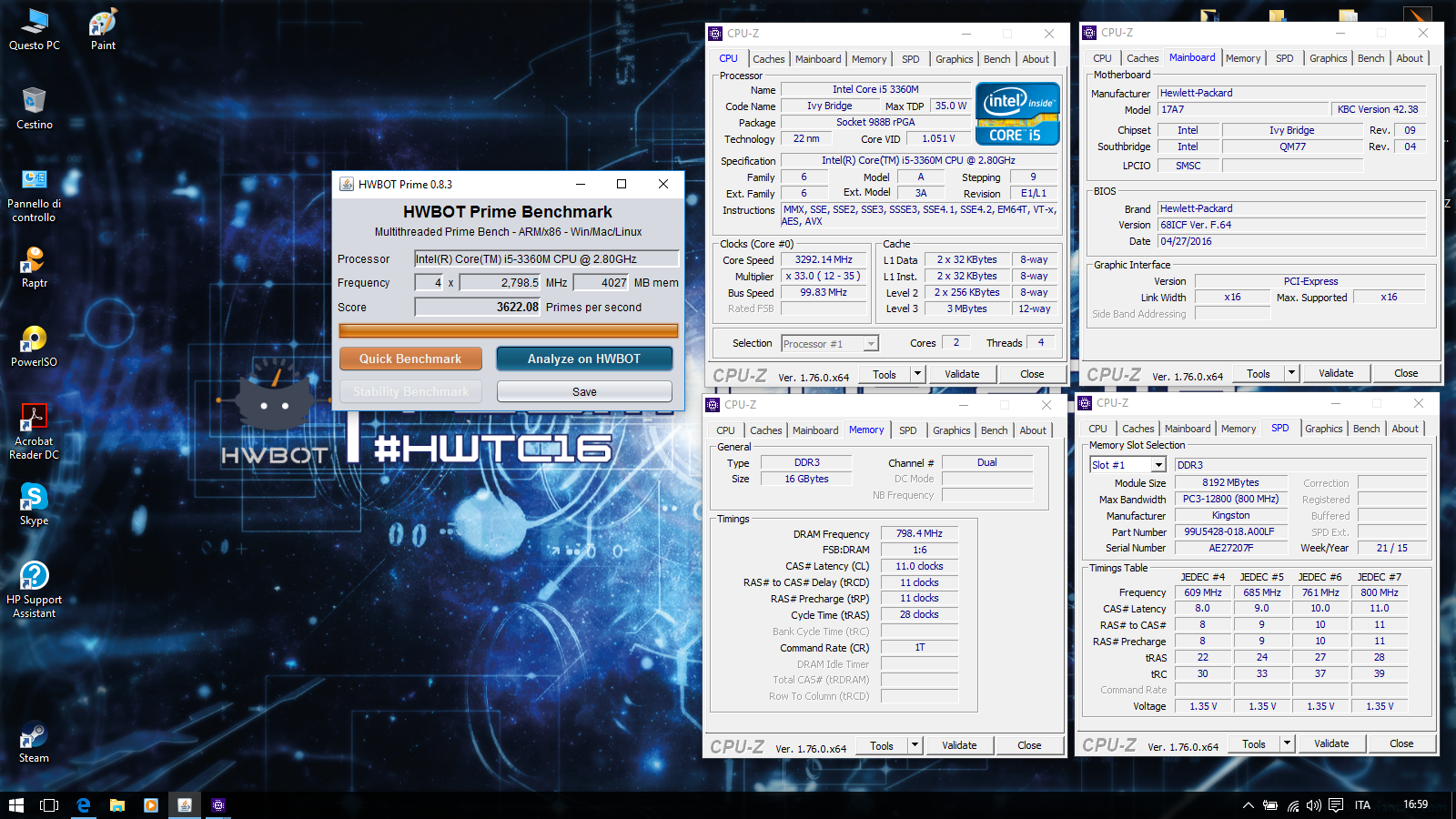Open Task View in the taskbar

pyautogui.click(x=49, y=805)
